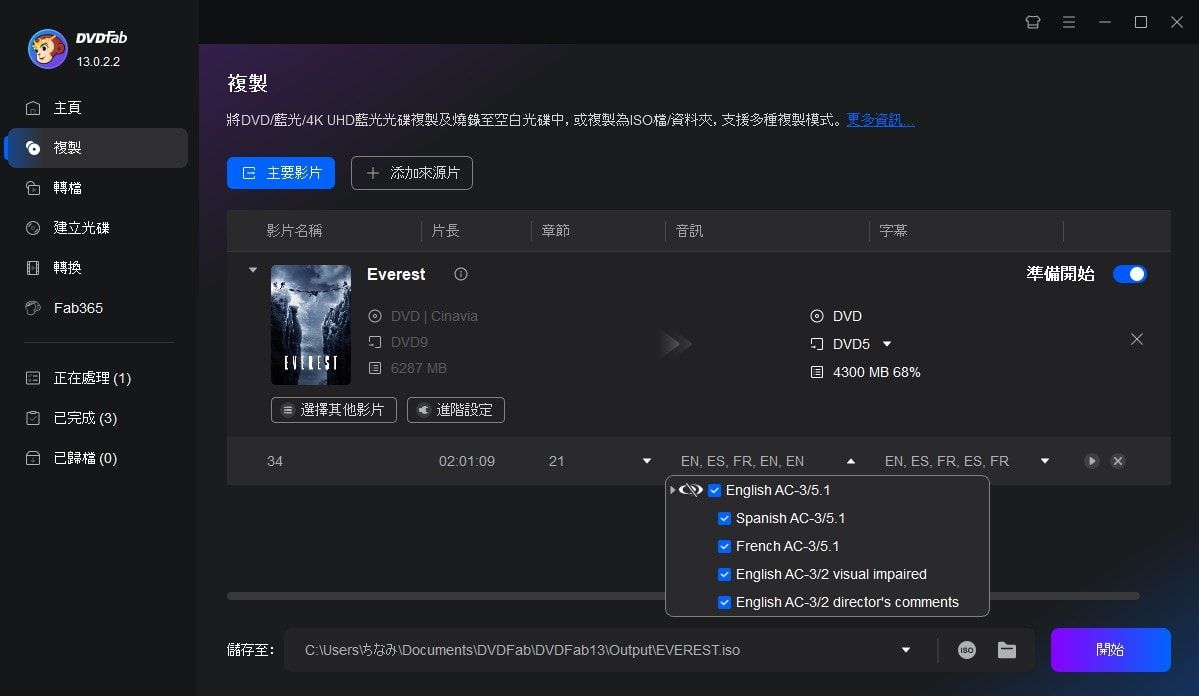The height and width of the screenshot is (696, 1199).
Task: Click the output size 4300 MB icon
Action: click(x=817, y=372)
